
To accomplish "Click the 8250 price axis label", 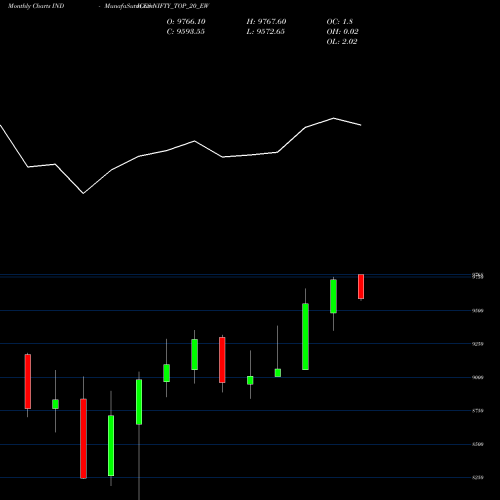I will point(478,478).
